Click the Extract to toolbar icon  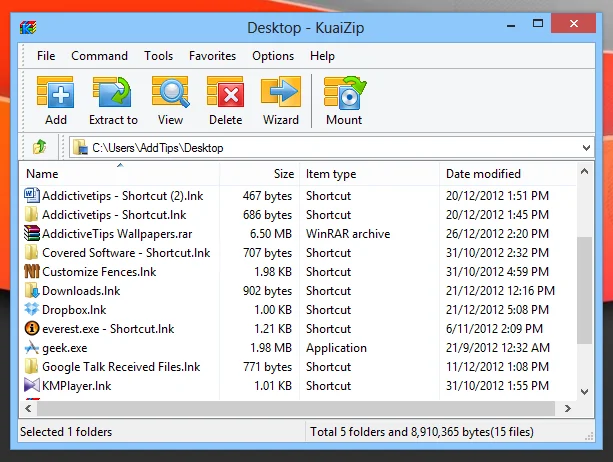tap(112, 91)
